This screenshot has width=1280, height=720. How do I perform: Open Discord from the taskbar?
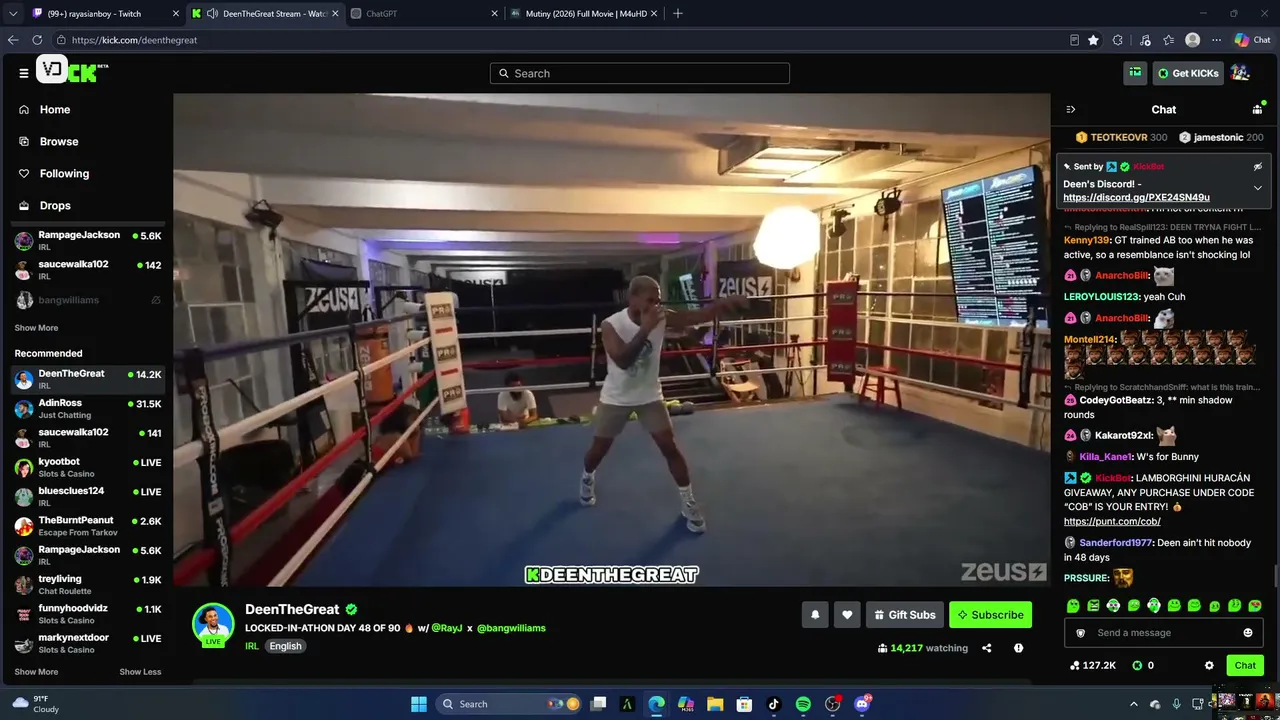(862, 704)
